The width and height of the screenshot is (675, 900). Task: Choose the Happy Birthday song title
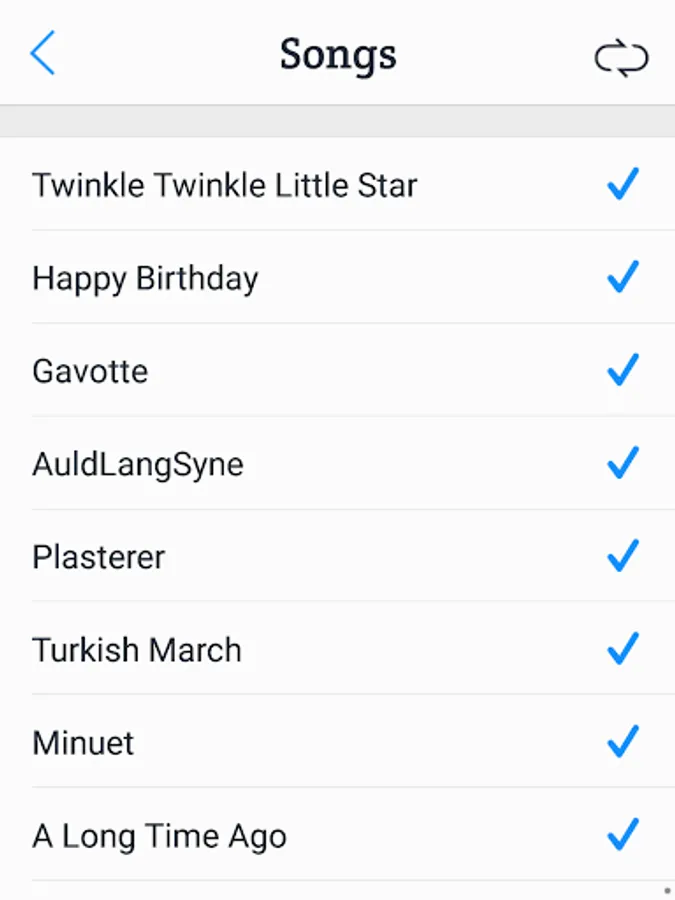coord(145,278)
